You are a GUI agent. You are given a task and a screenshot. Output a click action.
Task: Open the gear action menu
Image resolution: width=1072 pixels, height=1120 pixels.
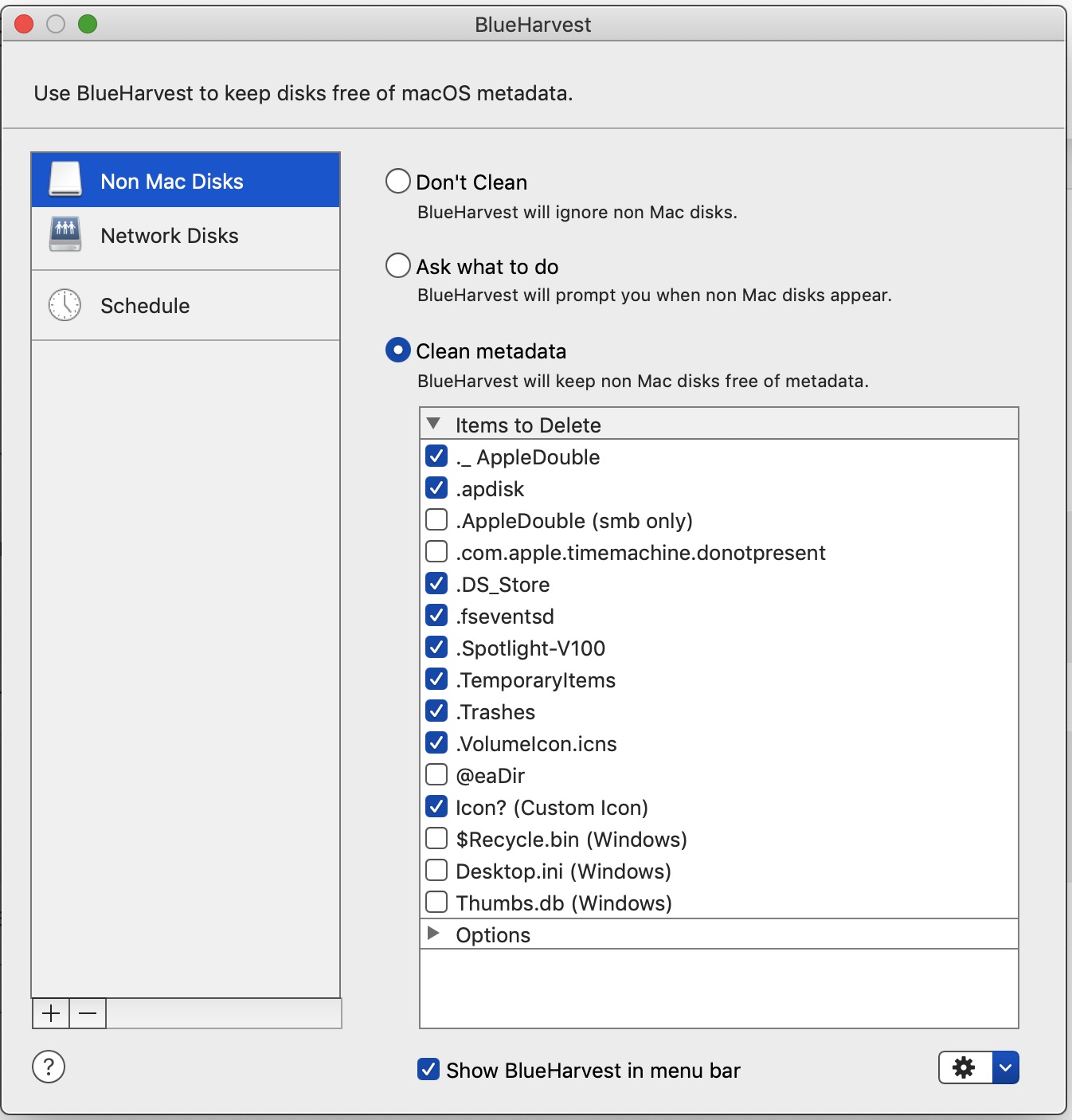(964, 1067)
